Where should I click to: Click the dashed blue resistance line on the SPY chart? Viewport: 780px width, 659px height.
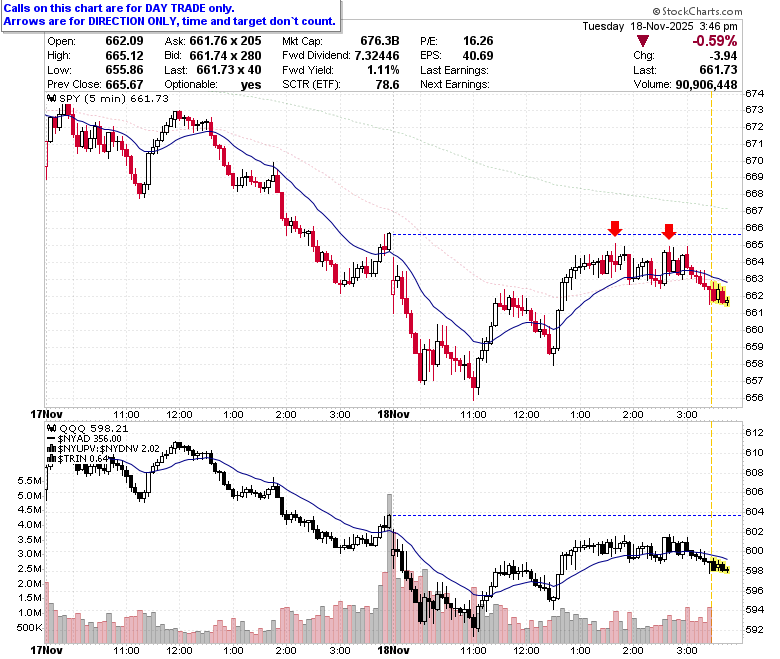tap(567, 234)
